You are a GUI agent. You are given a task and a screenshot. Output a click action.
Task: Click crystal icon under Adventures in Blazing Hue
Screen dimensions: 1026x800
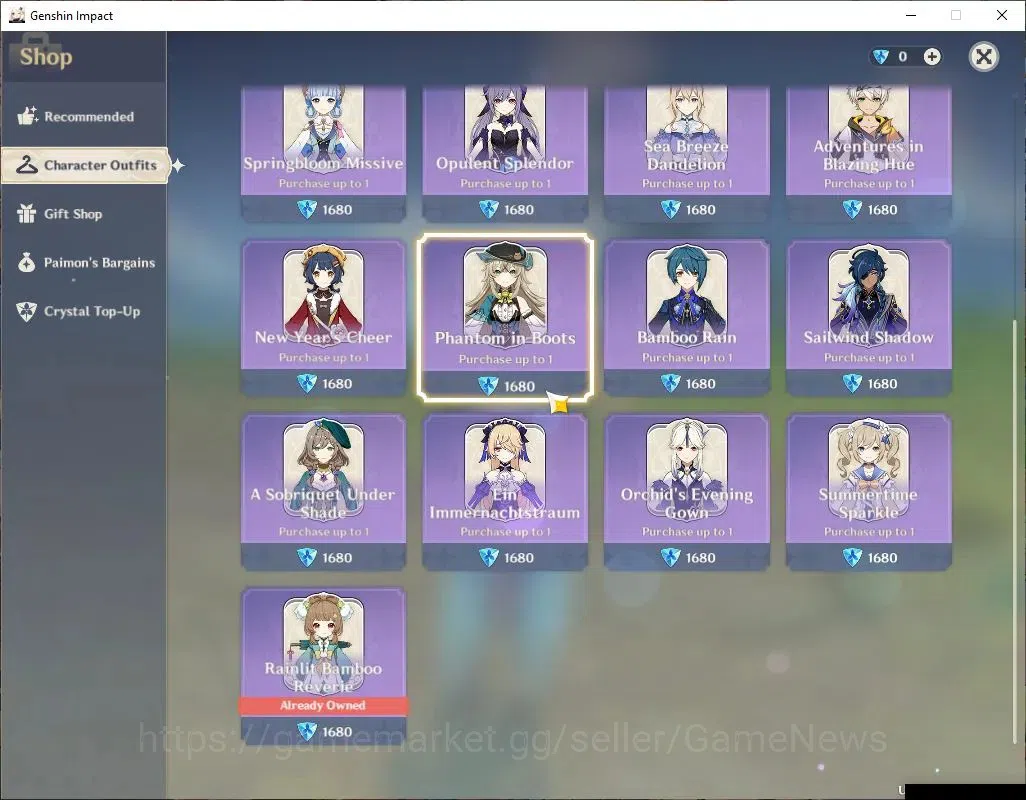tap(852, 209)
